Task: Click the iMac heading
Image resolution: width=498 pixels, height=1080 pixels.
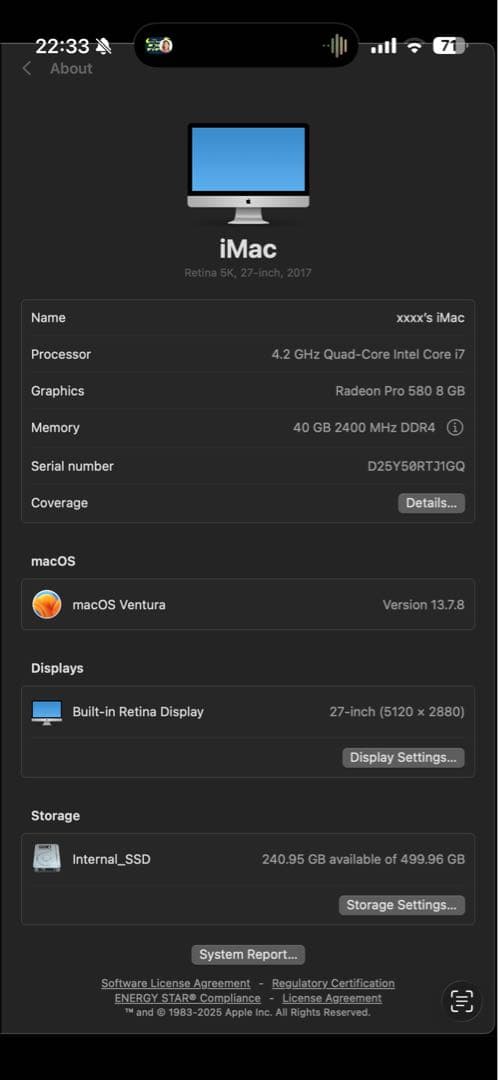Action: [x=248, y=249]
